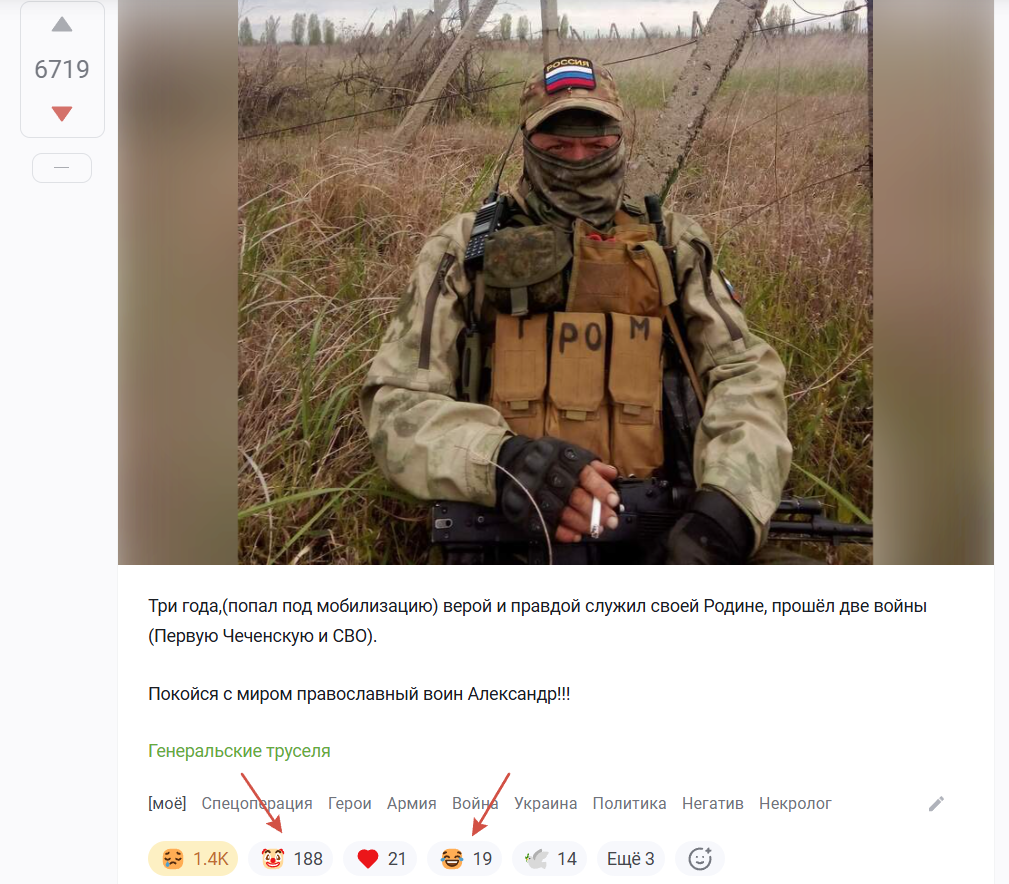1009x884 pixels.
Task: Open the Украина tag
Action: point(546,804)
